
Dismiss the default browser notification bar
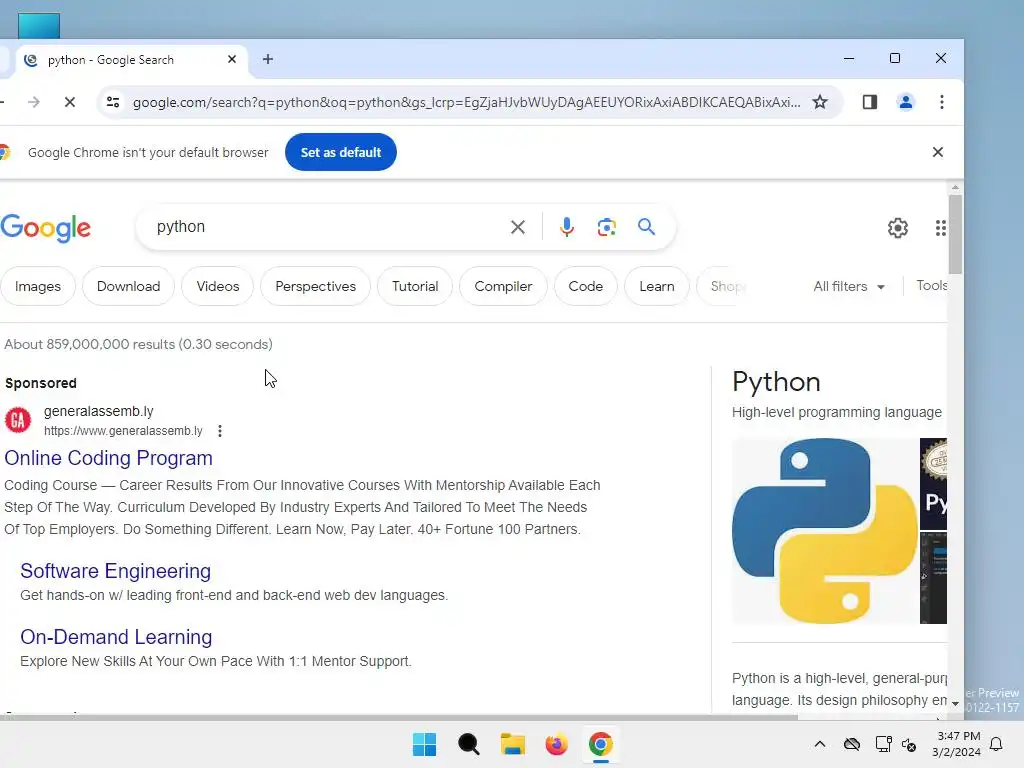pos(937,152)
